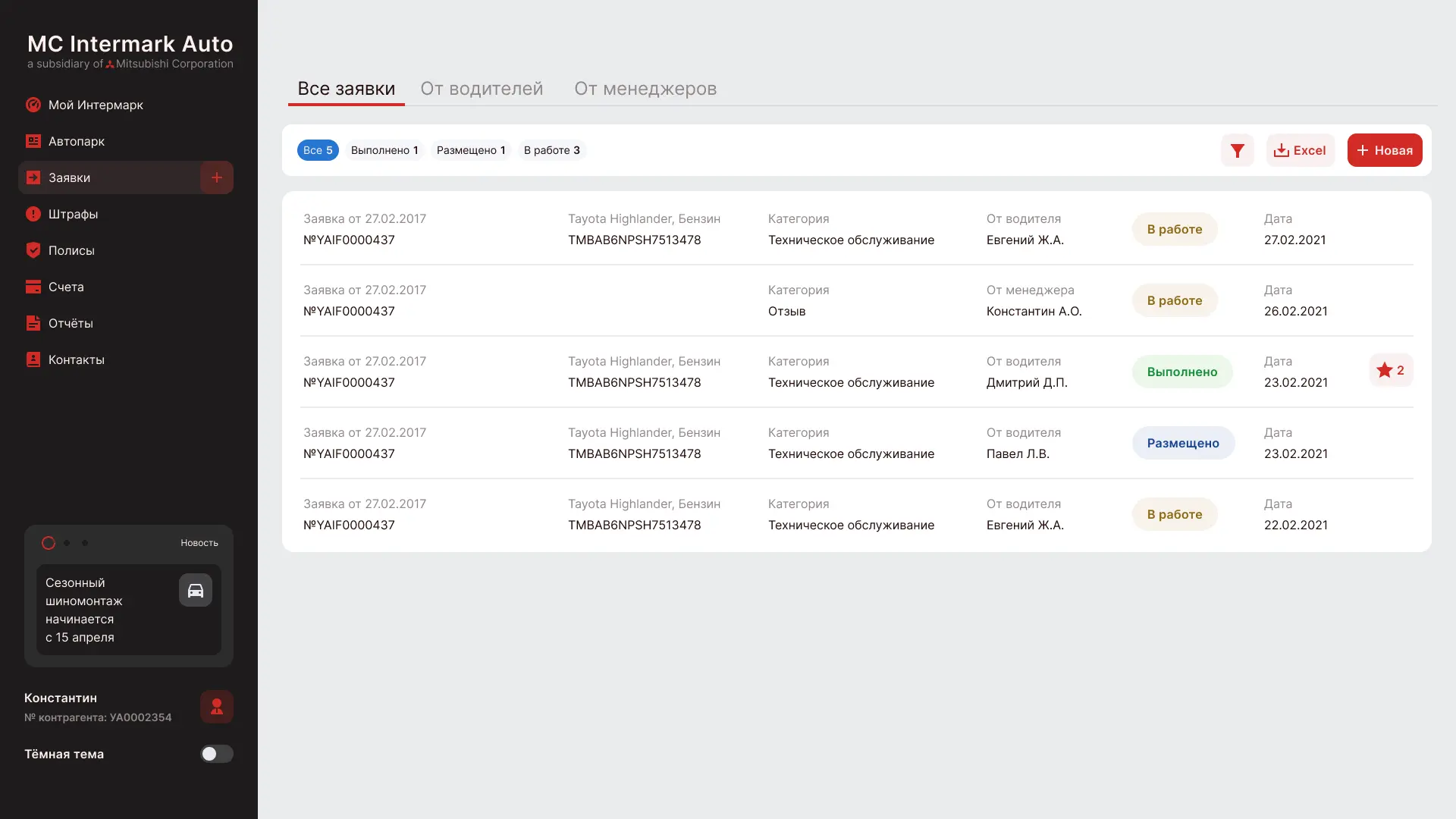1456x819 pixels.
Task: Open Мой Интермарк dashboard icon
Action: click(33, 105)
